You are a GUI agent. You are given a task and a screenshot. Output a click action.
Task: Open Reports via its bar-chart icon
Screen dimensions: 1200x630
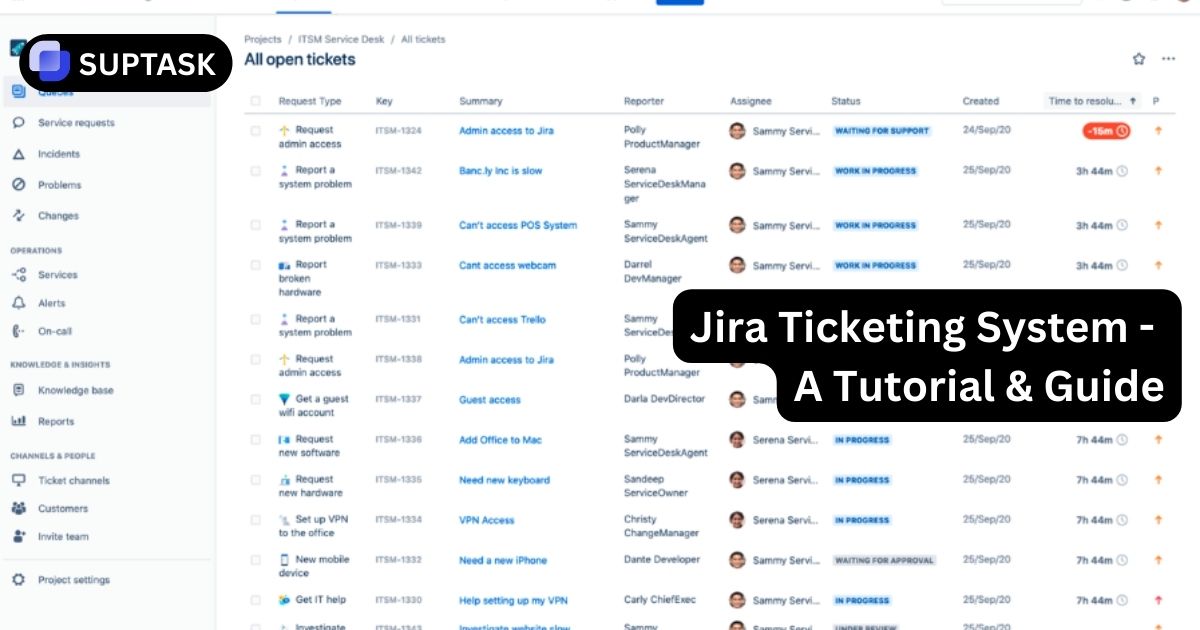point(18,421)
